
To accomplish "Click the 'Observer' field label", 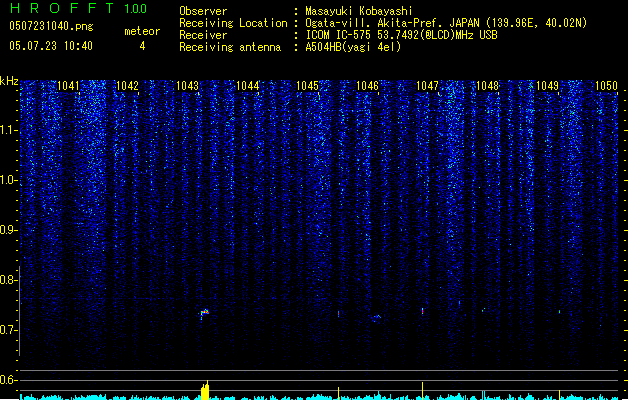I will click(203, 11).
